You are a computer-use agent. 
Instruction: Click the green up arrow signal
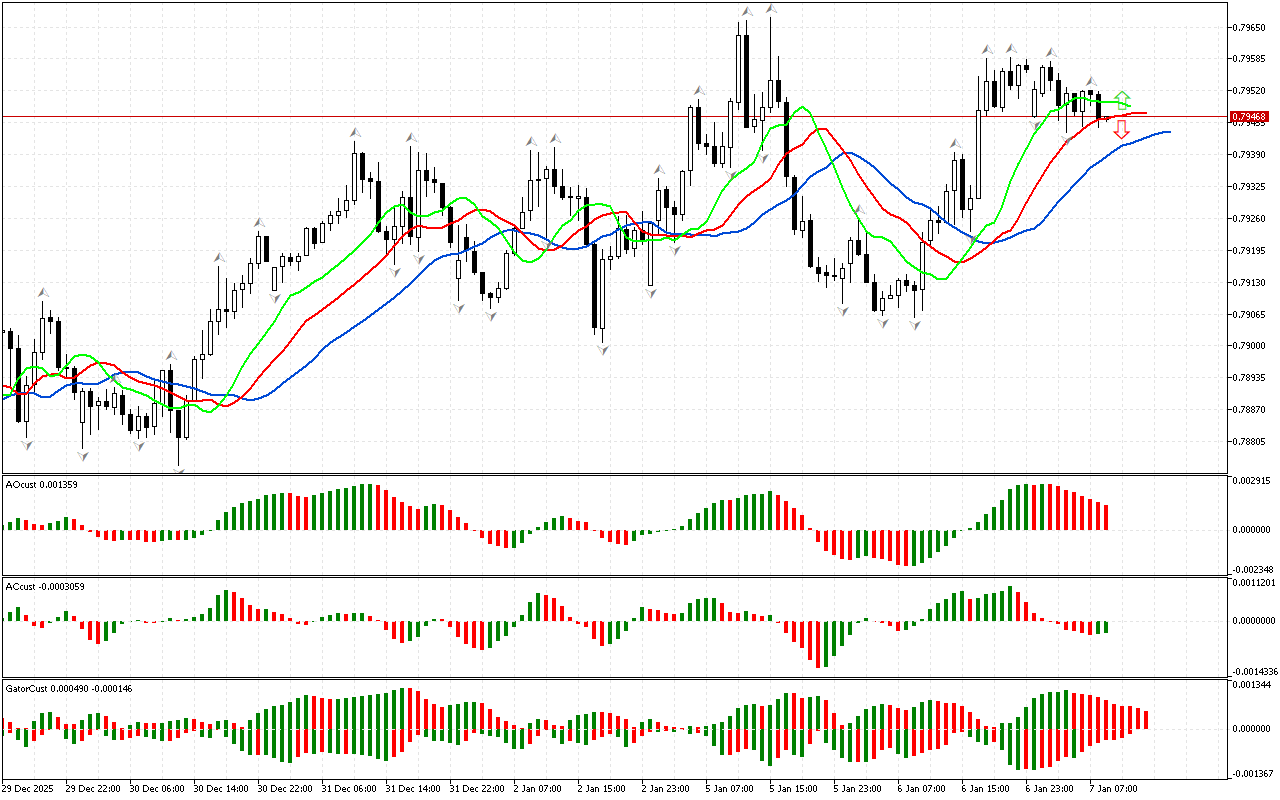click(x=1123, y=97)
